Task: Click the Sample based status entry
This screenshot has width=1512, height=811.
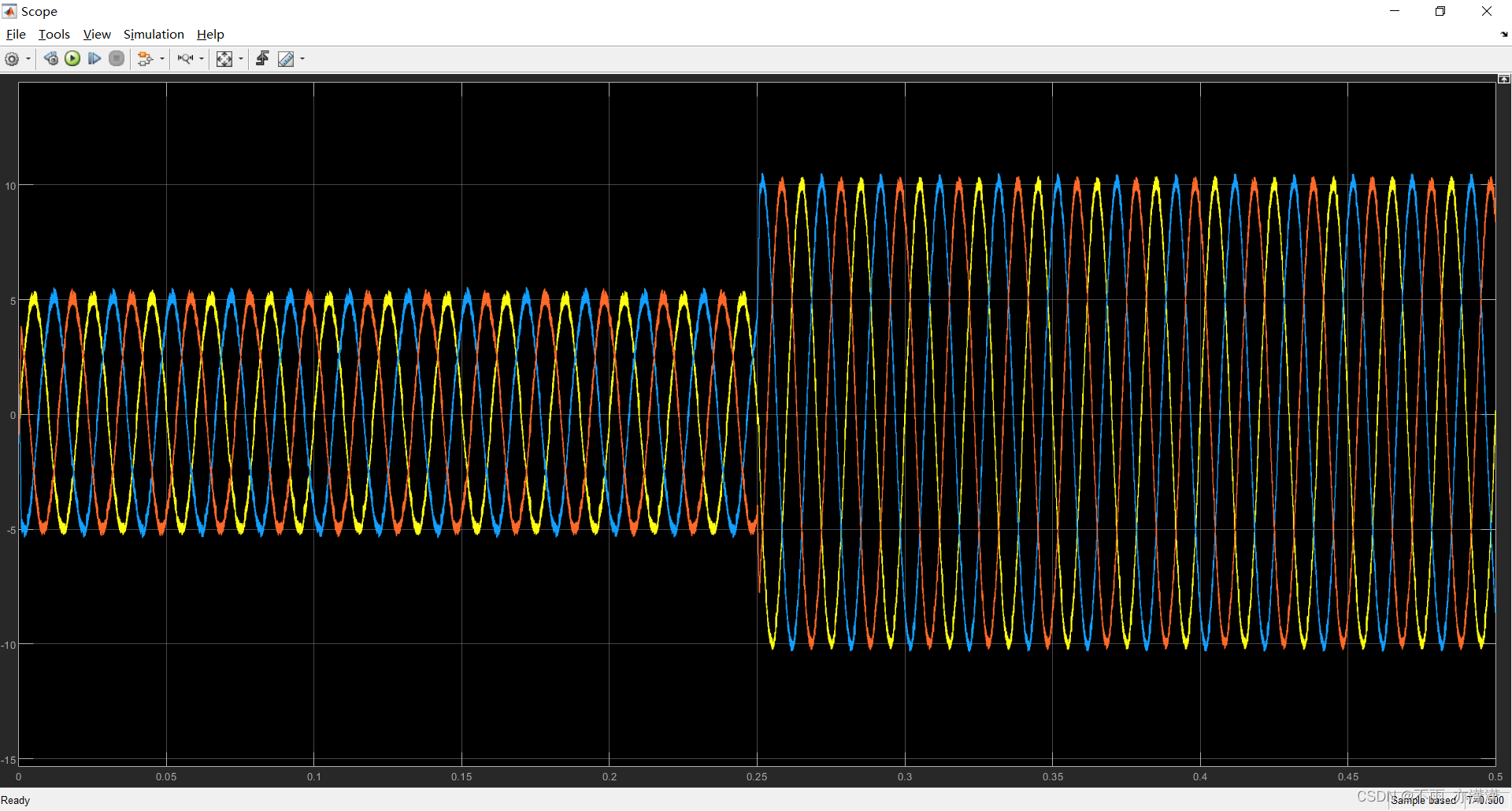Action: pos(1424,800)
